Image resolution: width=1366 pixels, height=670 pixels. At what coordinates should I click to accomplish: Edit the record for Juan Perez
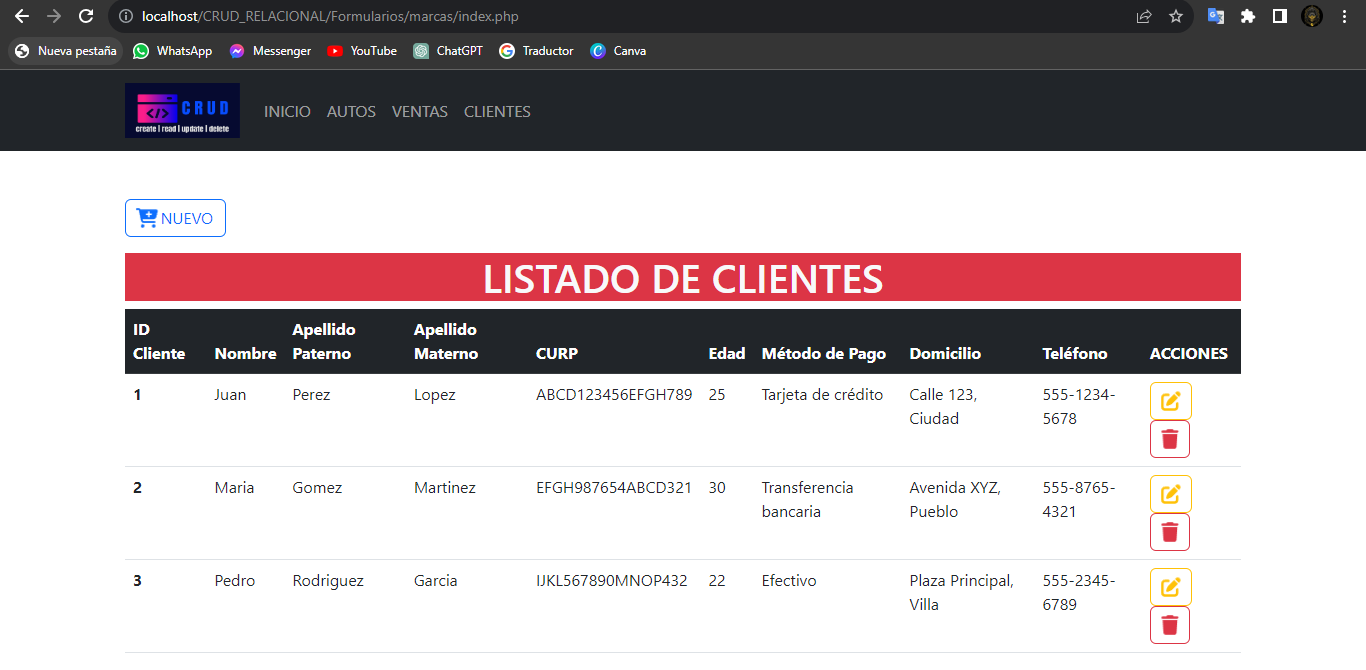(1169, 400)
